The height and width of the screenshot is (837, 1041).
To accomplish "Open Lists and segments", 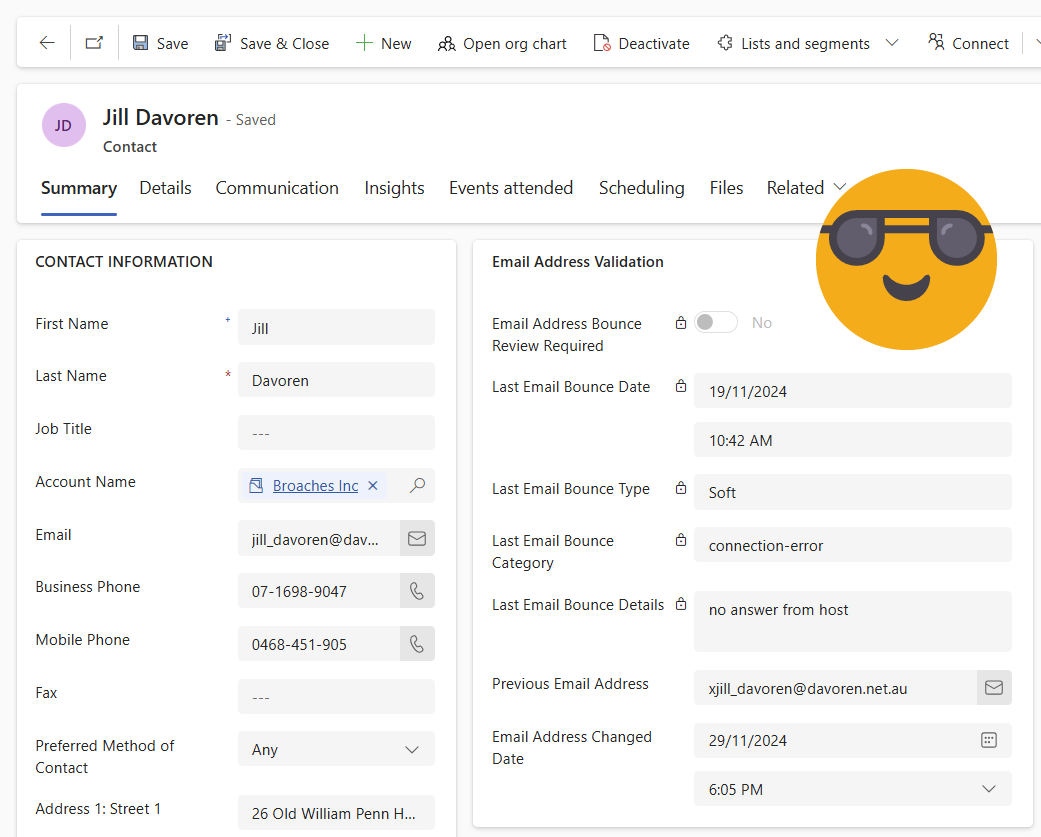I will point(793,43).
